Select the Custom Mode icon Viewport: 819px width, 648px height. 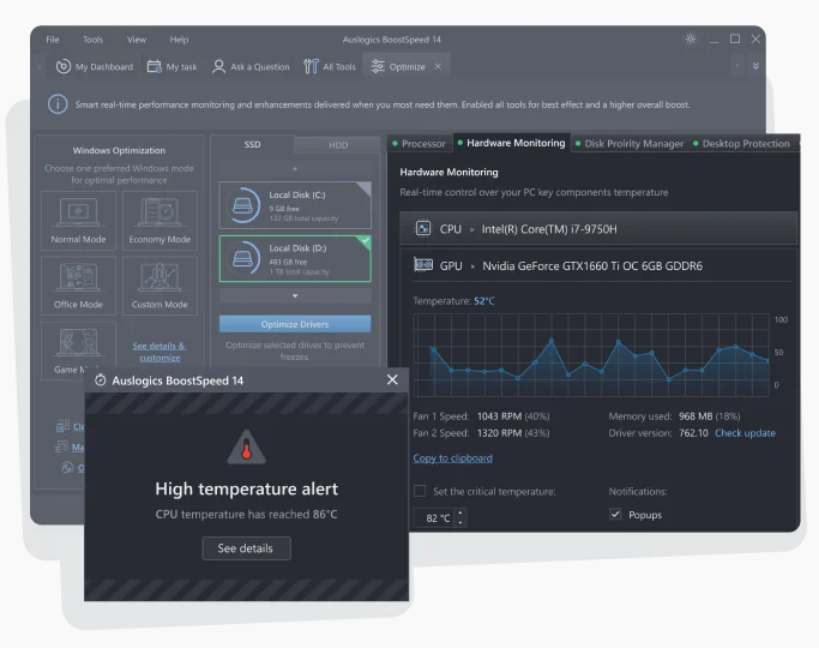point(159,277)
